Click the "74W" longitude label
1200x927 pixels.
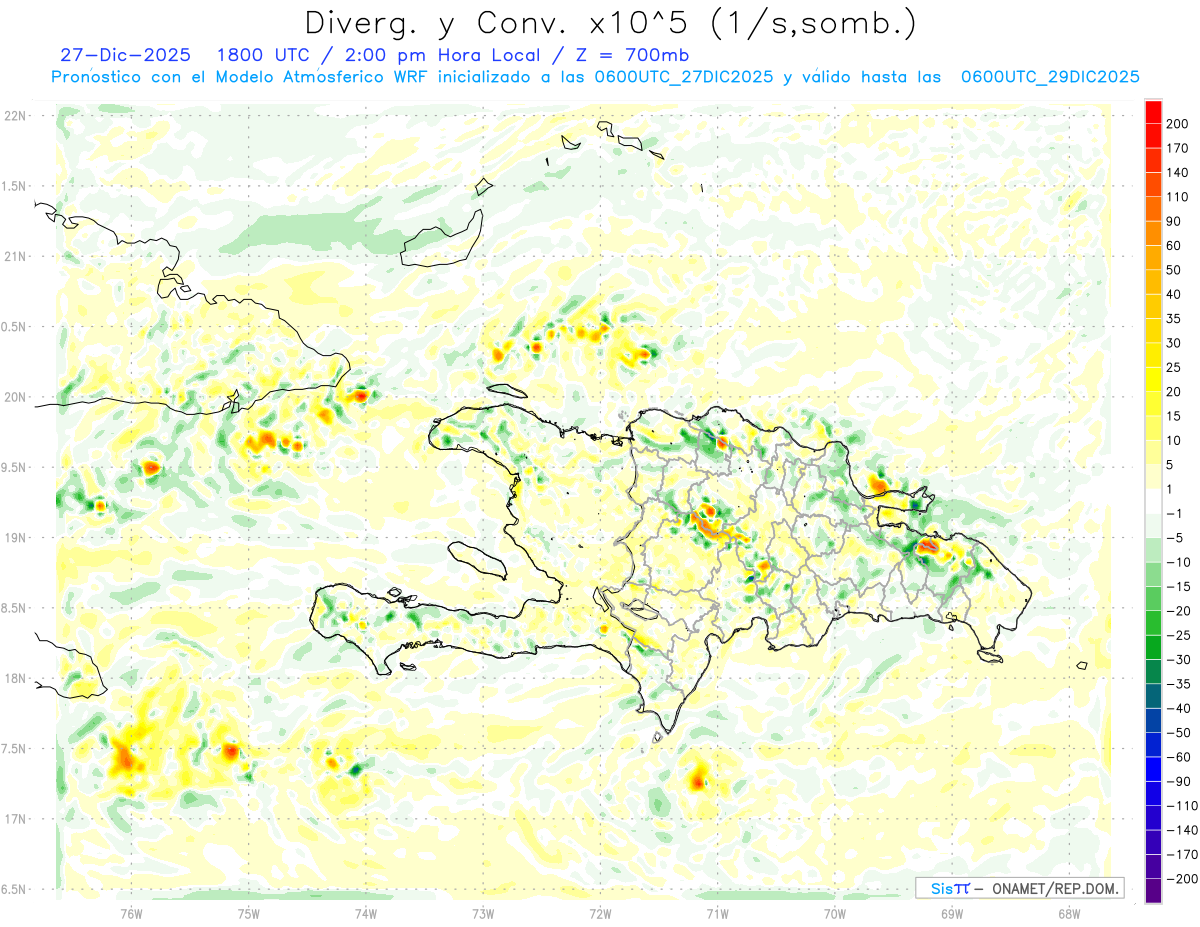click(x=366, y=912)
